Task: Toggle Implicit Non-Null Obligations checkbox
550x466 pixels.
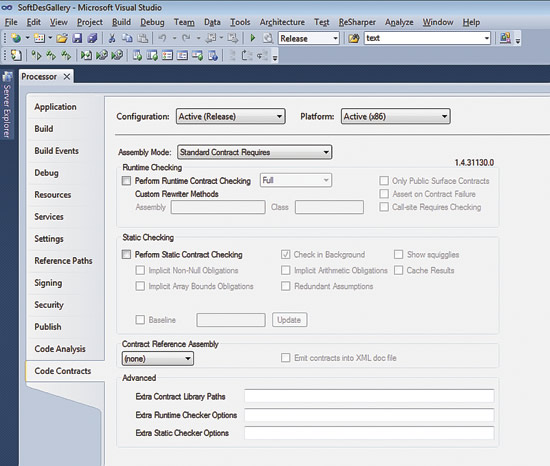Action: pyautogui.click(x=140, y=270)
